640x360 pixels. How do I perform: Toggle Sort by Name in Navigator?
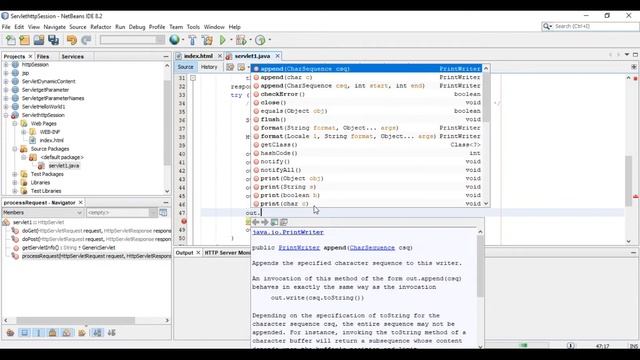point(97,333)
